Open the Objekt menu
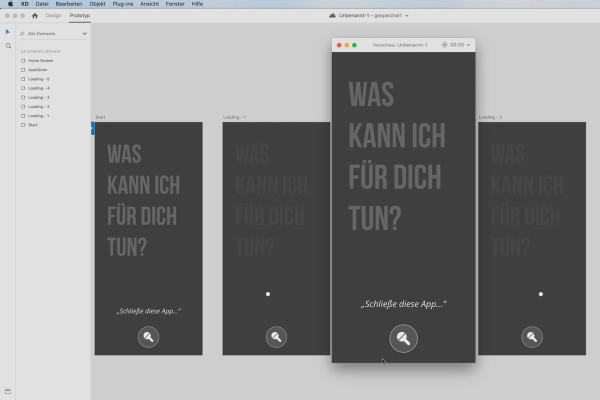600x400 pixels. pos(97,4)
